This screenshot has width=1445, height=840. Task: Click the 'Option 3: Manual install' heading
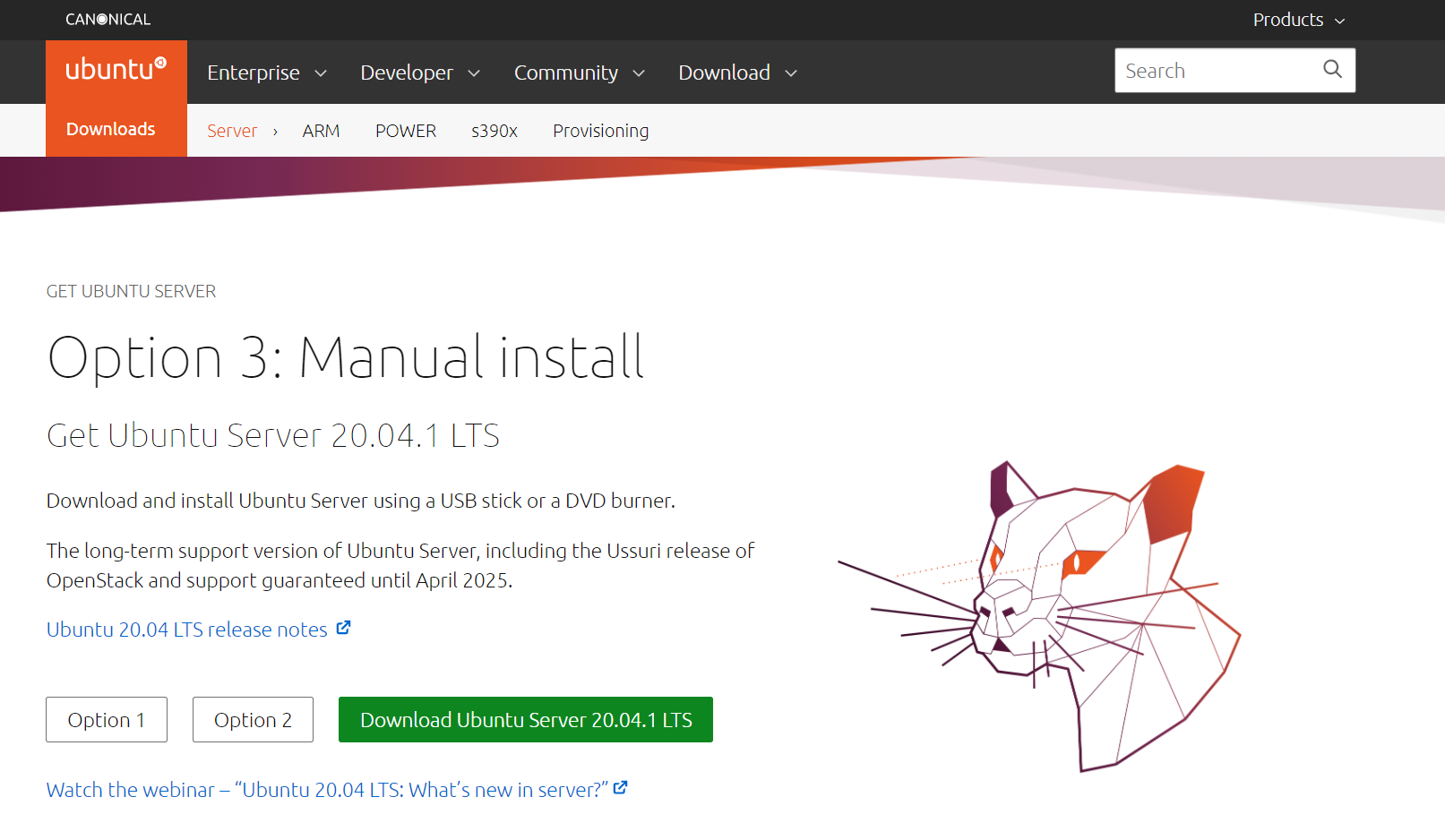346,356
